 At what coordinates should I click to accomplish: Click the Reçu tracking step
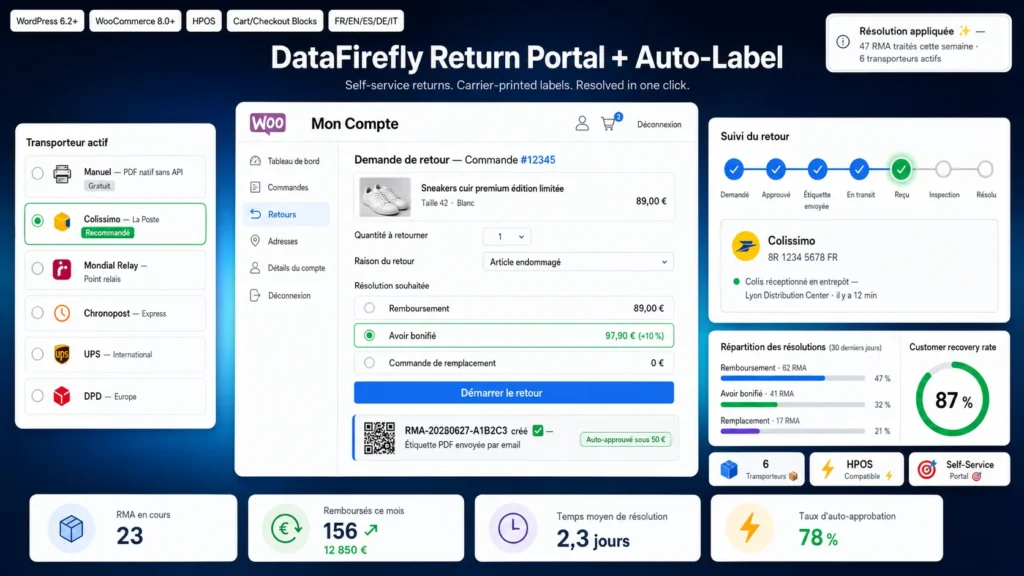point(901,170)
